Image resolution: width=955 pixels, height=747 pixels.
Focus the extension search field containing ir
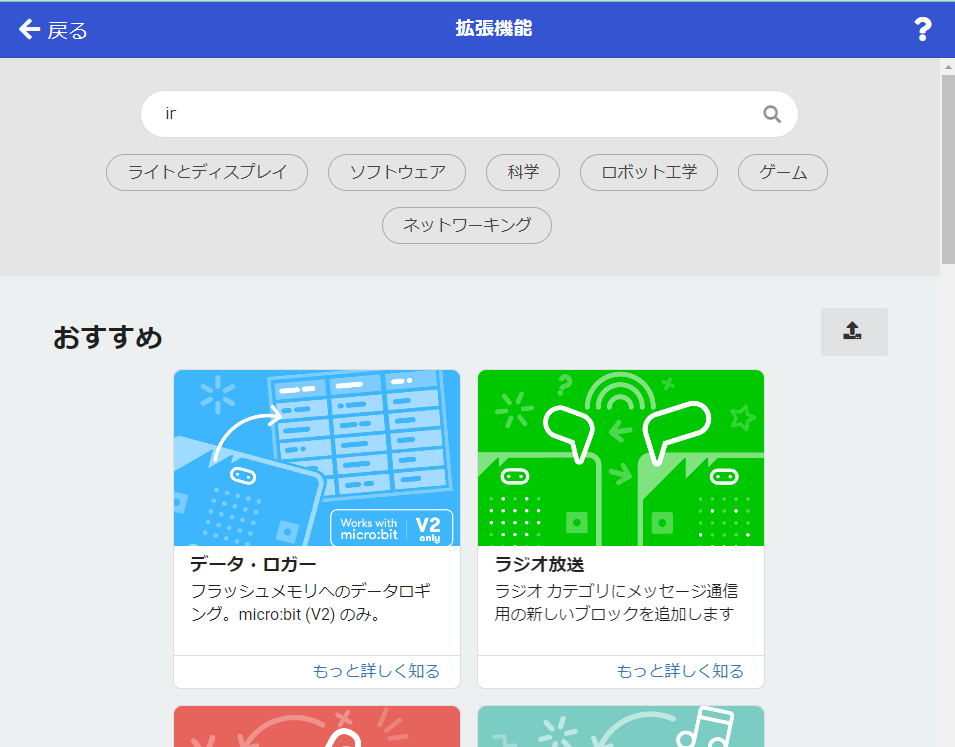click(x=469, y=114)
